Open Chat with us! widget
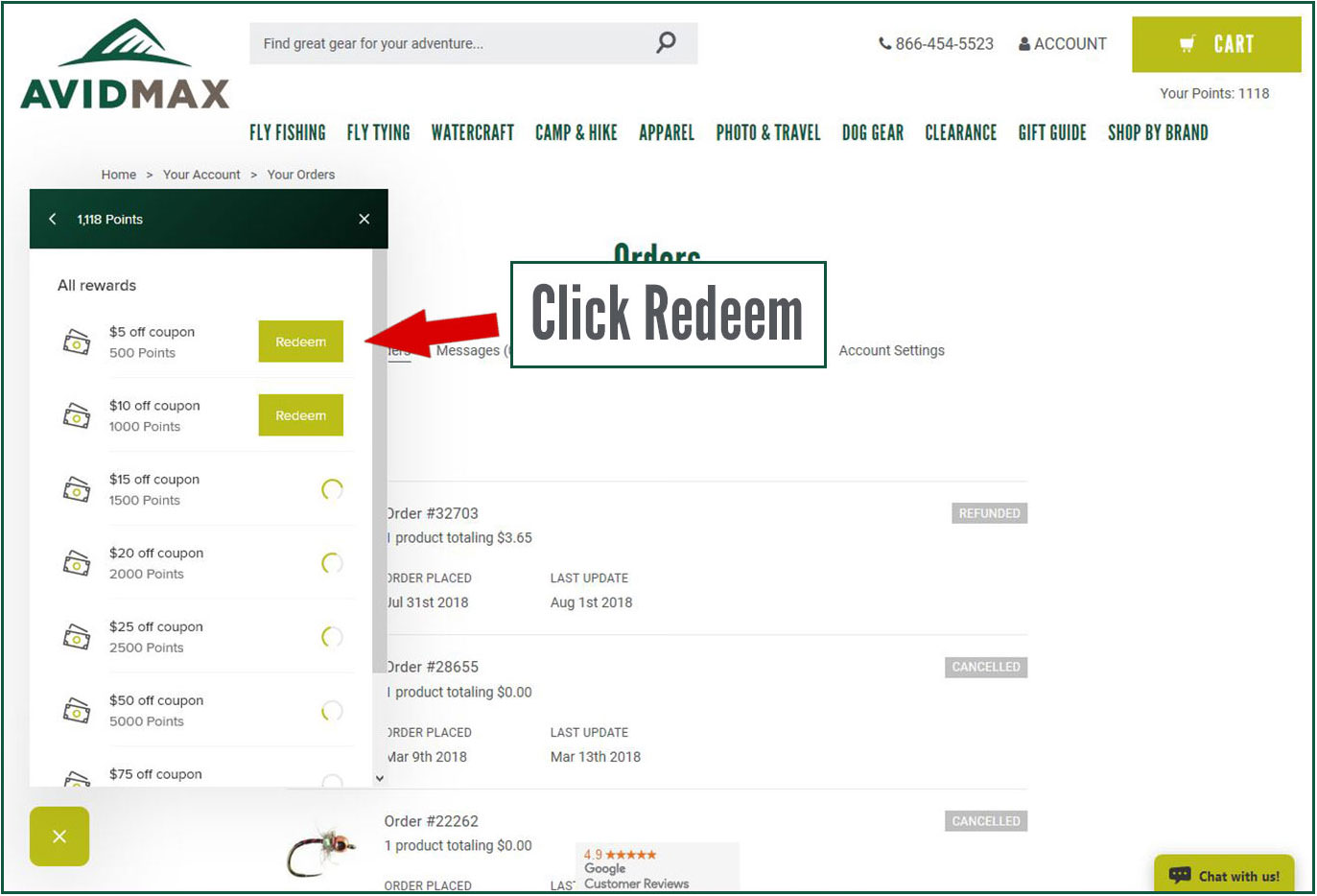This screenshot has width=1317, height=896. pyautogui.click(x=1224, y=874)
